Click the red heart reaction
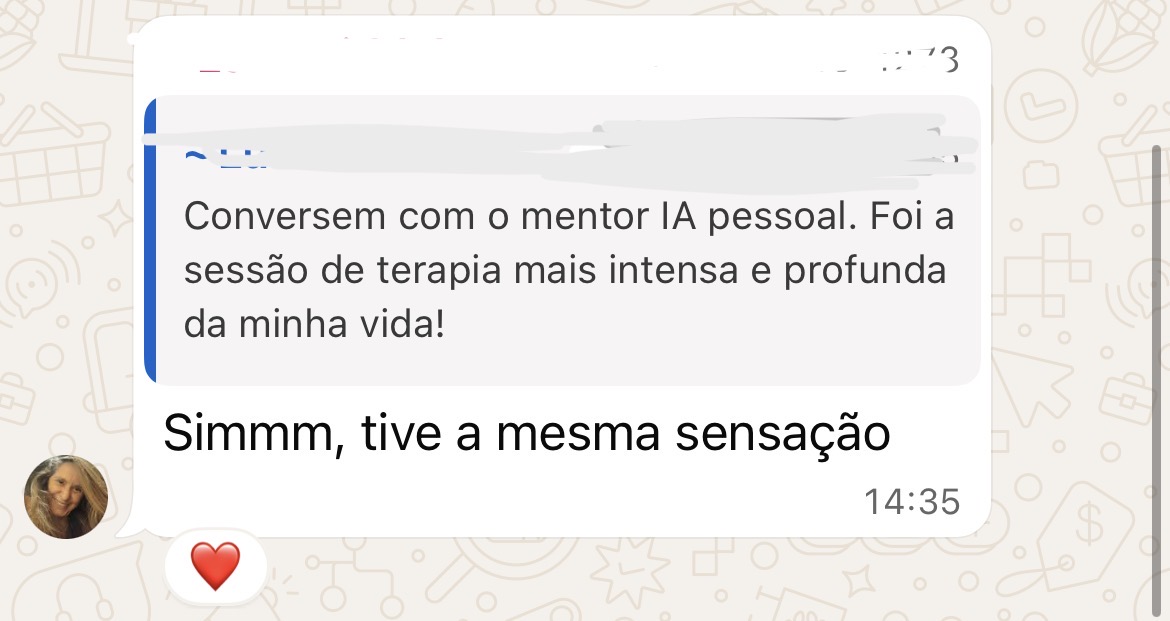 click(x=215, y=566)
